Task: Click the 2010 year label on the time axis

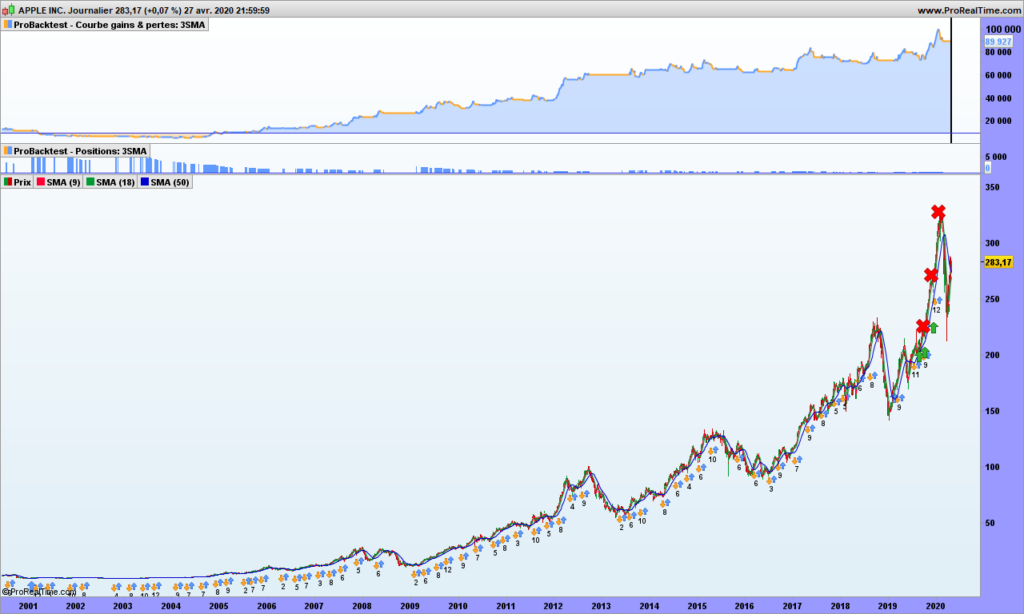Action: click(458, 606)
